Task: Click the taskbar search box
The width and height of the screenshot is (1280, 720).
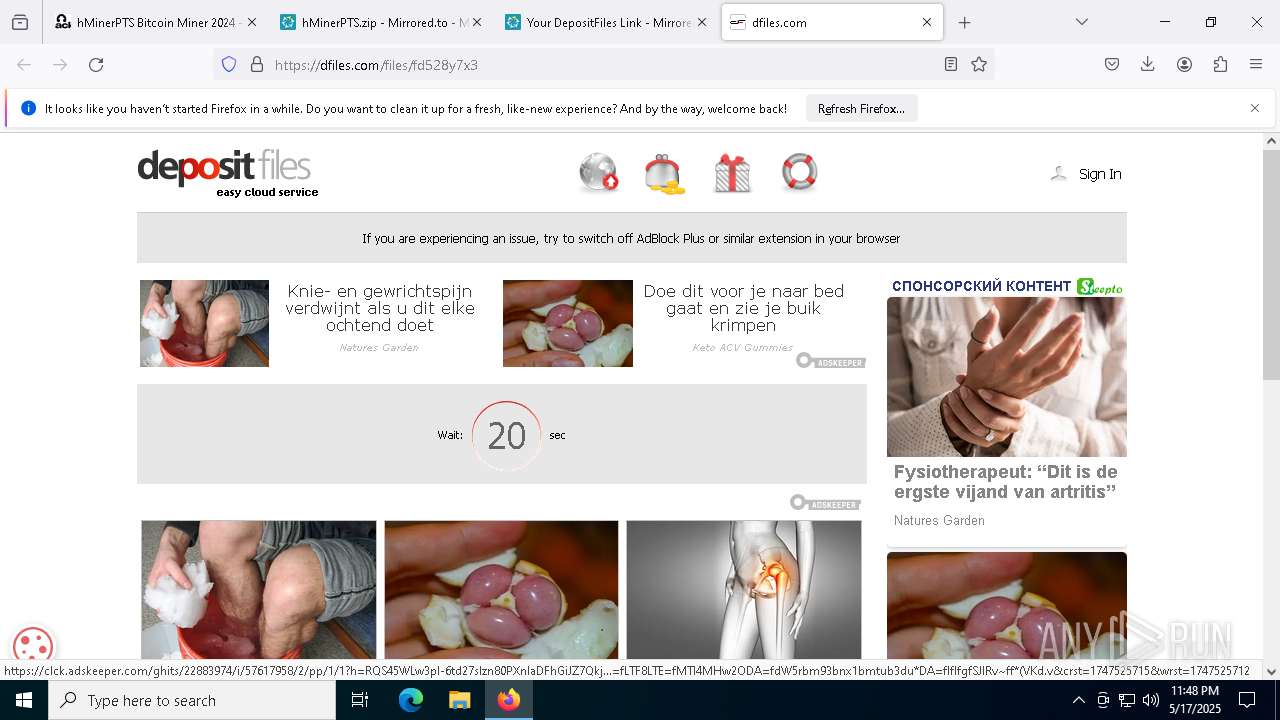Action: point(192,700)
